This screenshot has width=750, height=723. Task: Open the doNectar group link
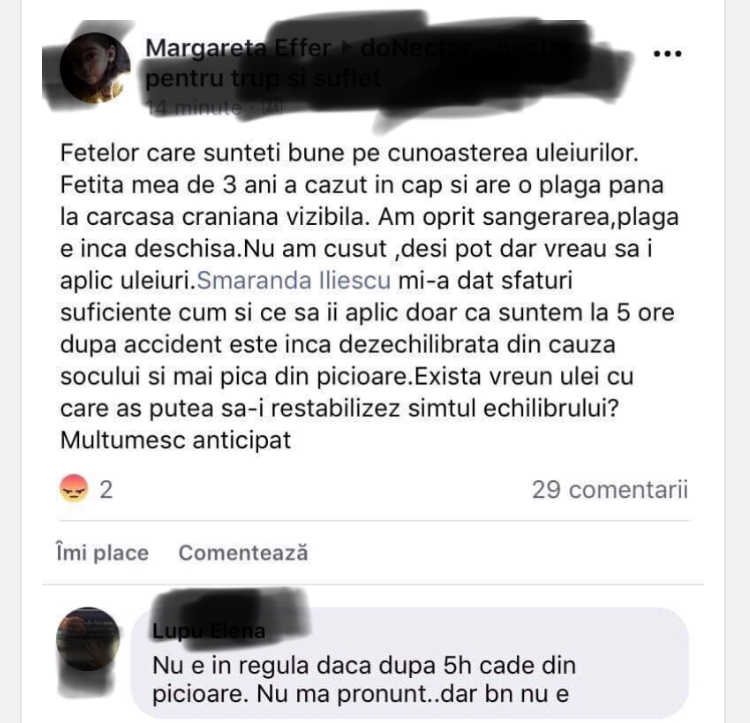click(464, 48)
